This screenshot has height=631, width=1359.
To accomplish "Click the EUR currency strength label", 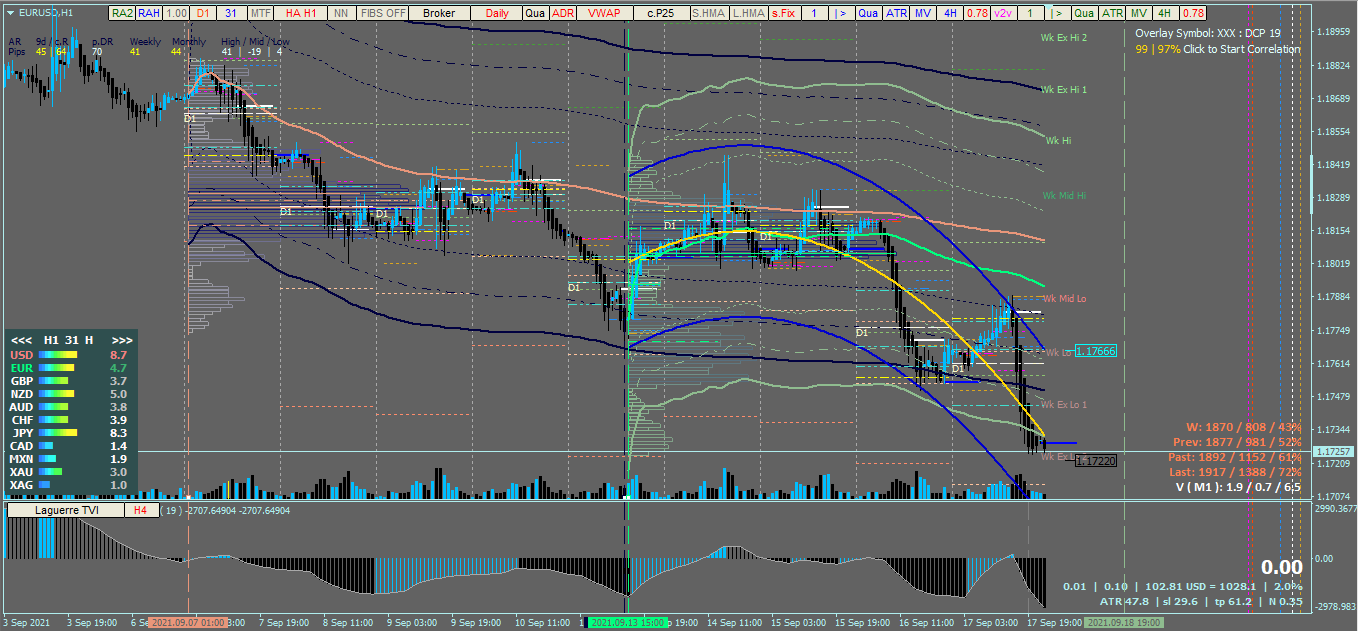I will pyautogui.click(x=20, y=368).
